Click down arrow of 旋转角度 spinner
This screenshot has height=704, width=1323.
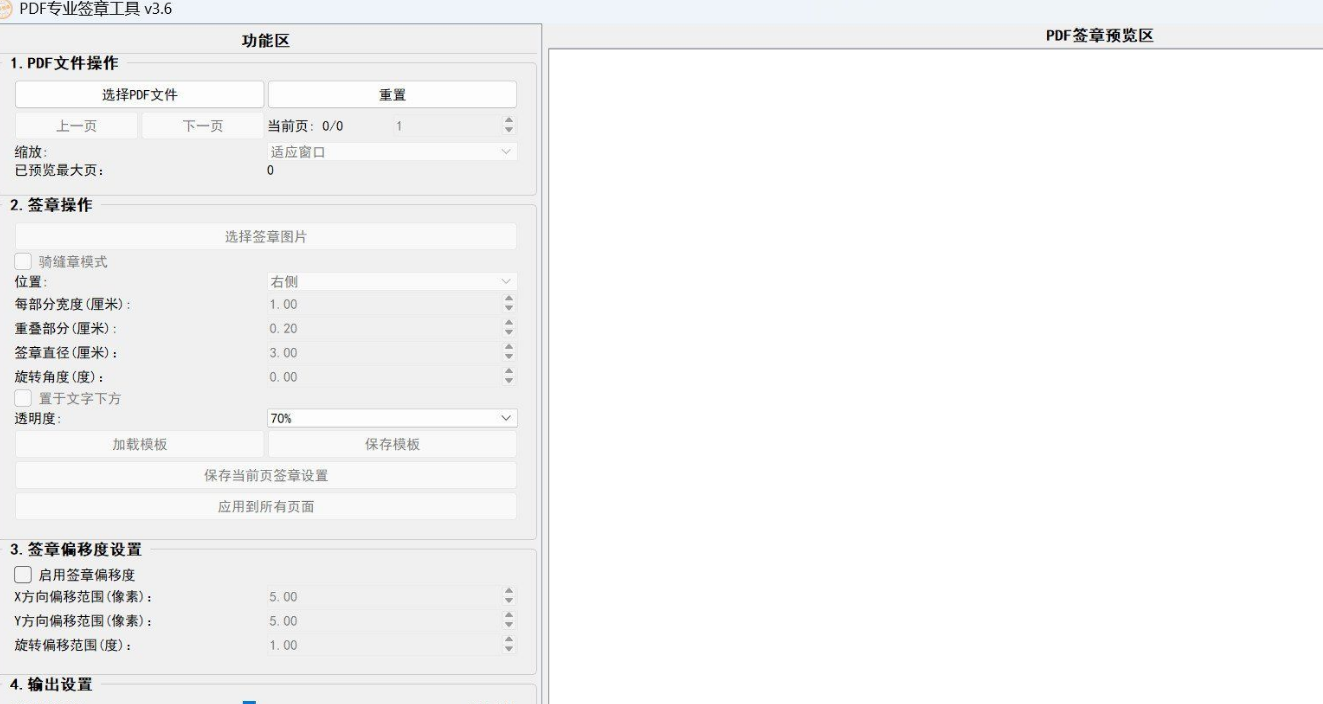(508, 381)
